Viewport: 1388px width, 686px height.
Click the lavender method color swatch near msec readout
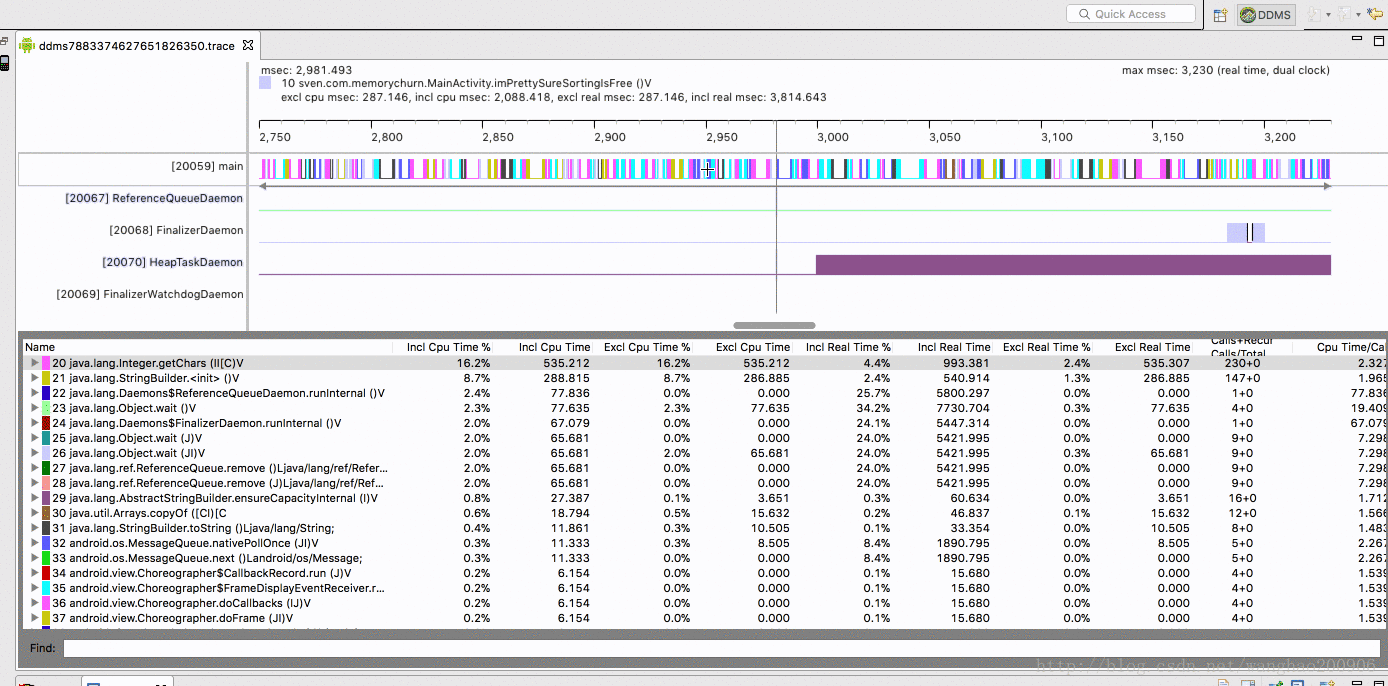[265, 84]
